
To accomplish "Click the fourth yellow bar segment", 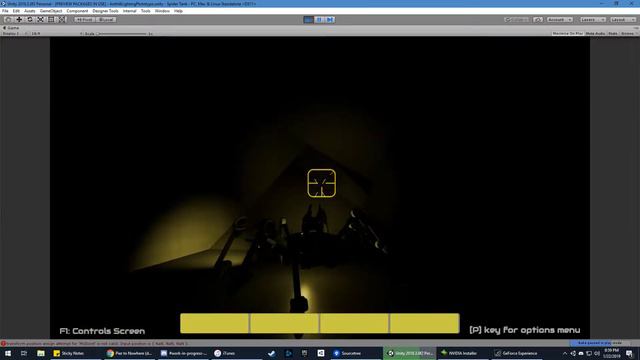I will 424,323.
